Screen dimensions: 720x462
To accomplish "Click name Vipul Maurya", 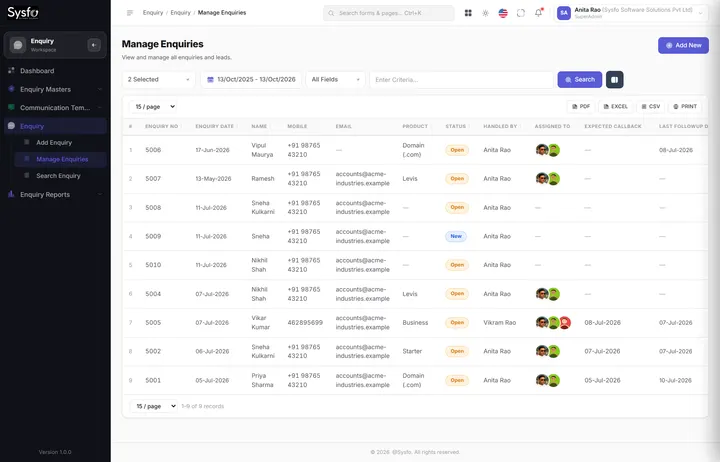I will pyautogui.click(x=262, y=150).
